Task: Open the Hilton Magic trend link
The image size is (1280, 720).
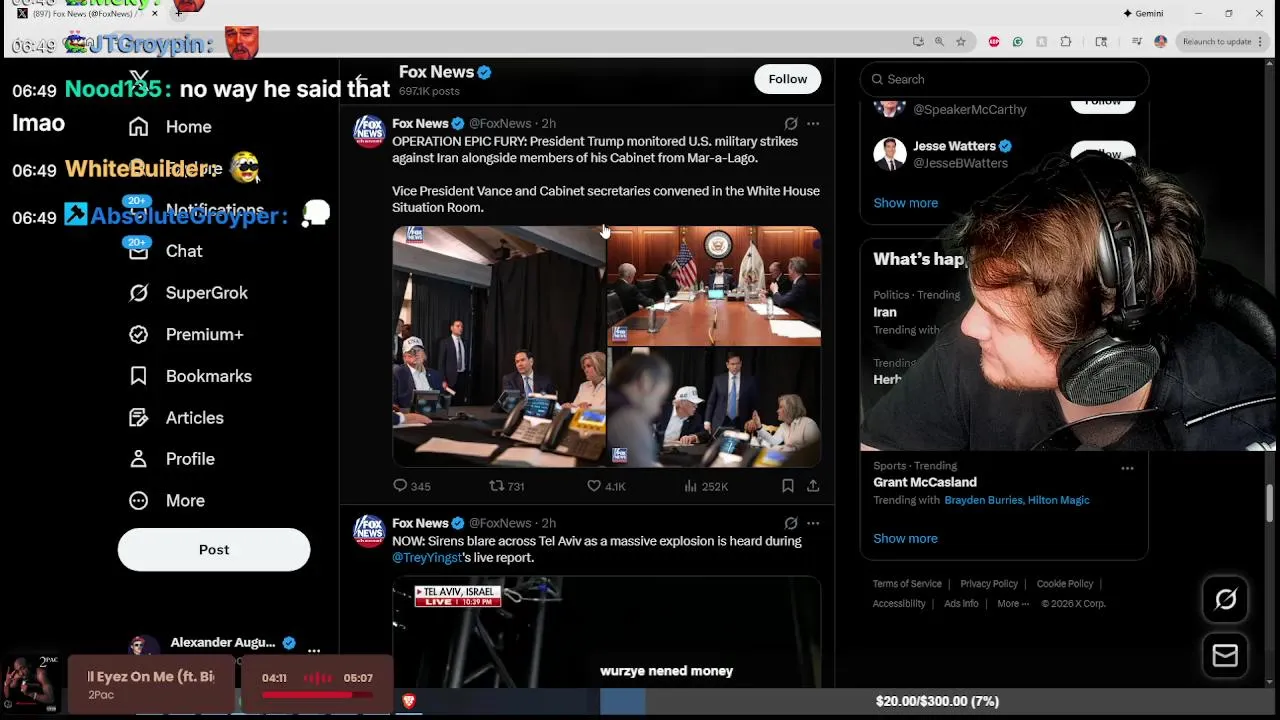Action: click(x=1060, y=500)
